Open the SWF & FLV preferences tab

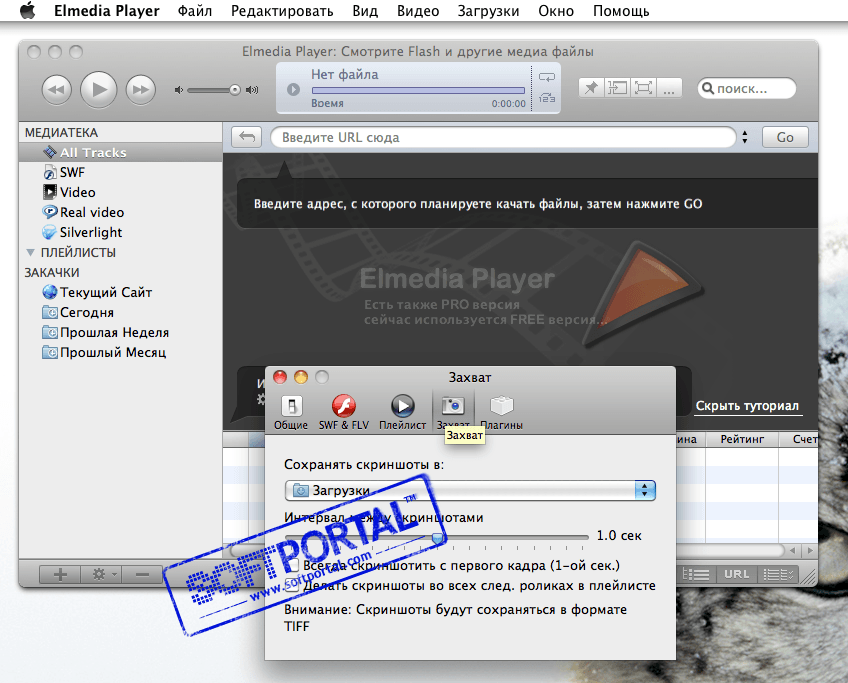pos(343,413)
